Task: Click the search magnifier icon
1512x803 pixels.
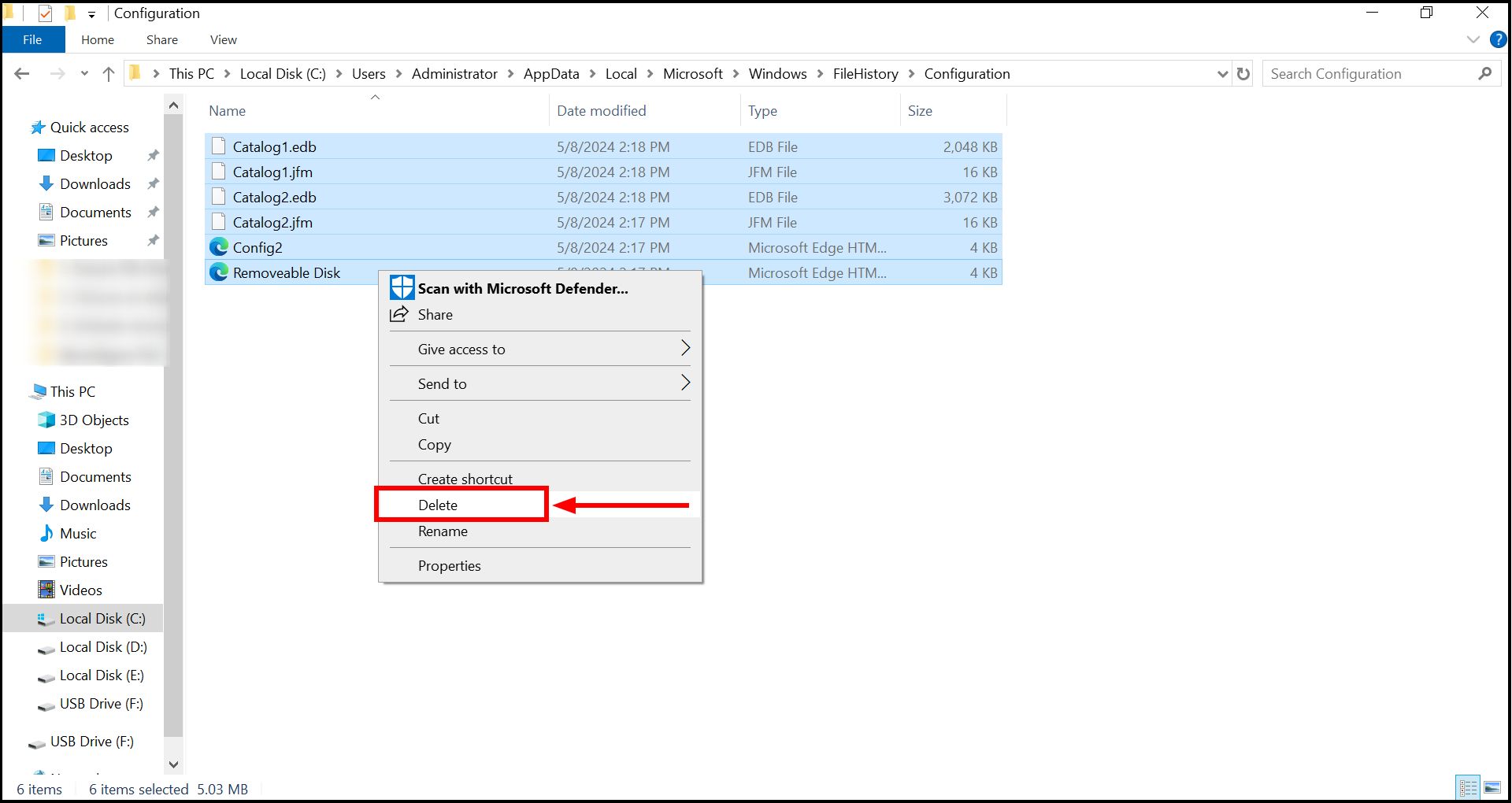Action: [1484, 74]
